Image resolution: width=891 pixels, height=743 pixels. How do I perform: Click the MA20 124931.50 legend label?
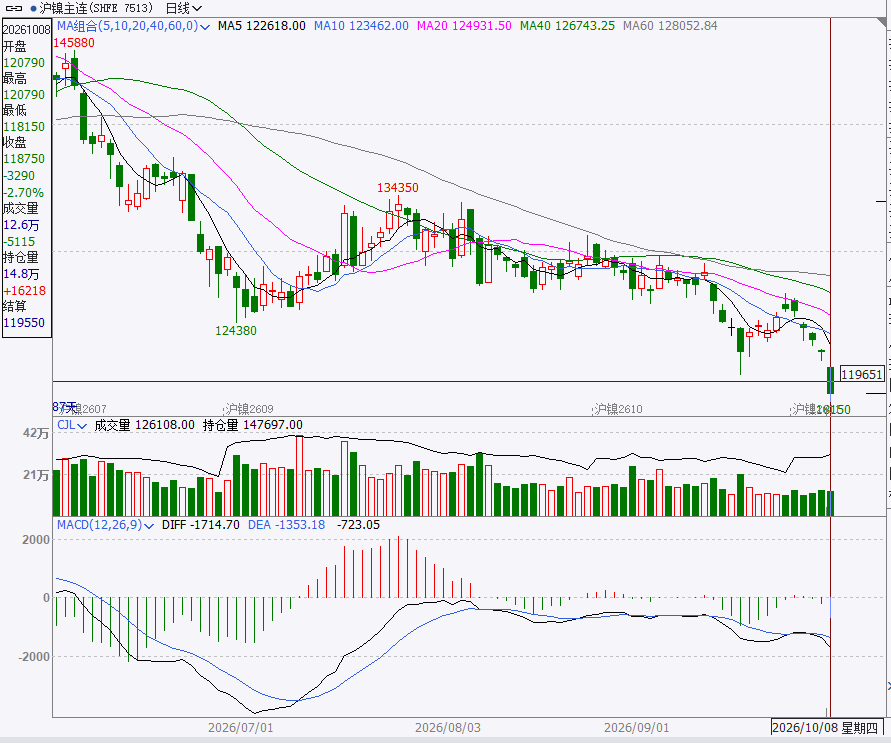(464, 26)
